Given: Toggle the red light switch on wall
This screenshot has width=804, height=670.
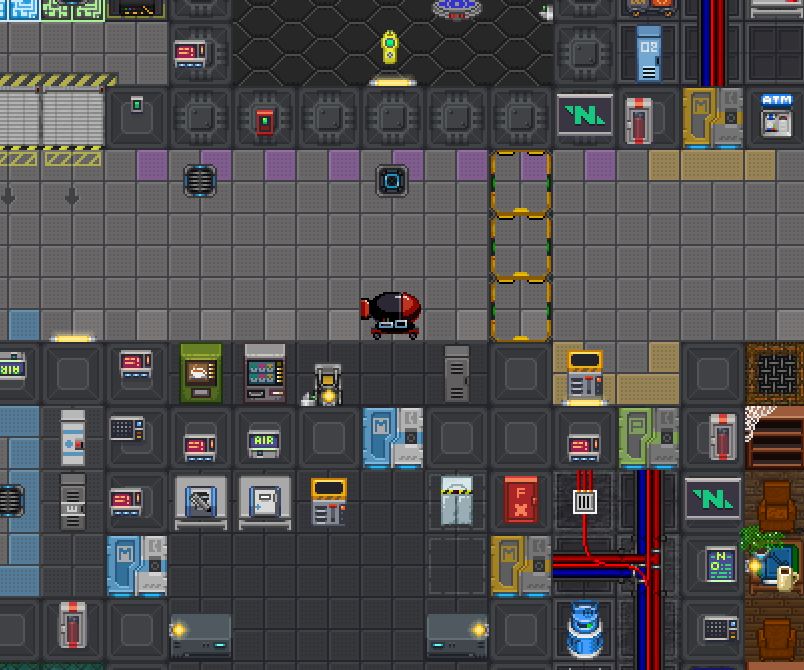Looking at the screenshot, I should (264, 121).
